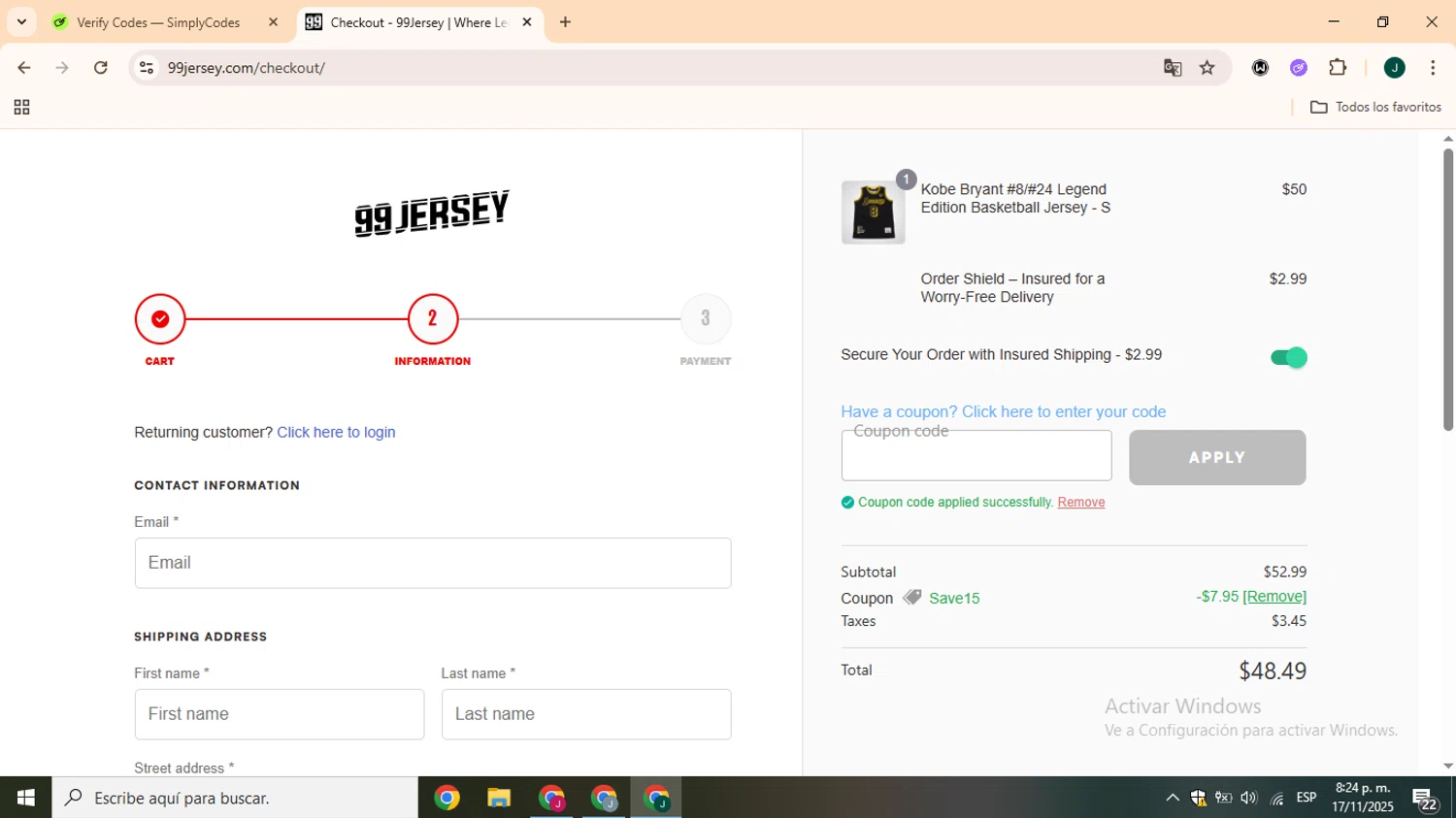Open notification center with 22 badge
1456x818 pixels.
pos(1425,800)
